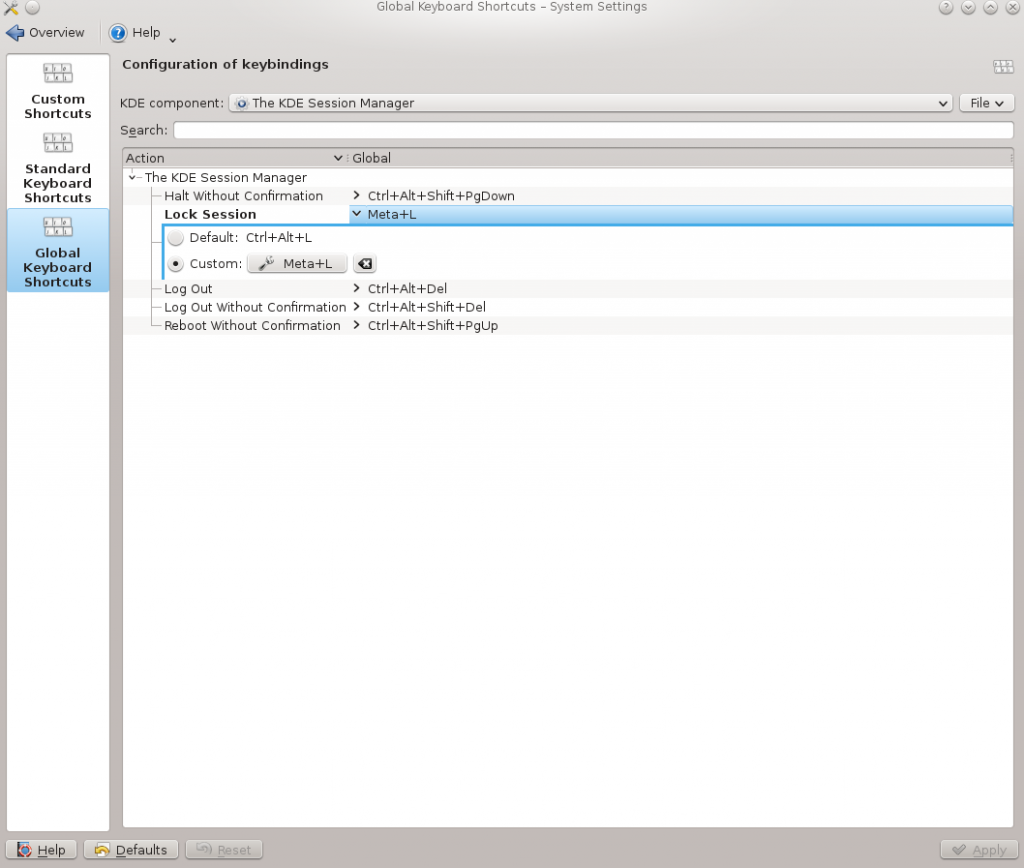Click the Help button at bottom
The width and height of the screenshot is (1024, 868).
(x=41, y=850)
